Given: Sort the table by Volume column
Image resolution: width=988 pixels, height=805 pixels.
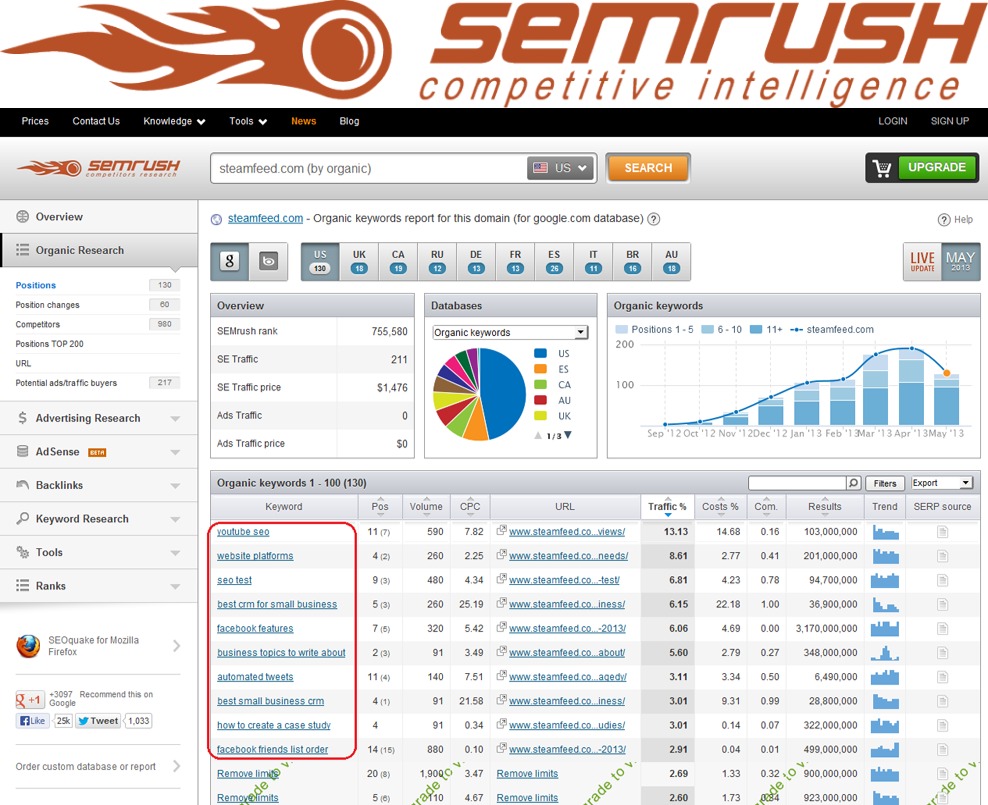Looking at the screenshot, I should pyautogui.click(x=426, y=507).
